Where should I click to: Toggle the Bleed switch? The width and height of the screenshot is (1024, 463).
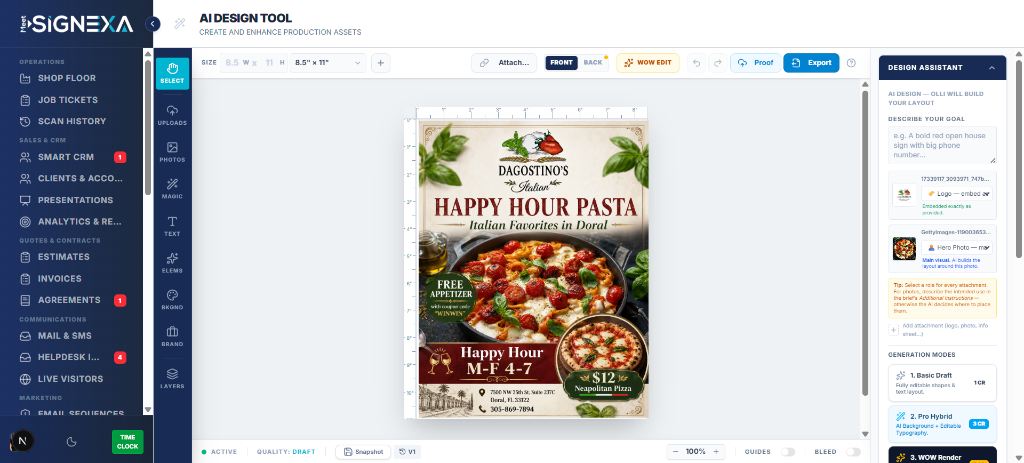click(x=853, y=452)
